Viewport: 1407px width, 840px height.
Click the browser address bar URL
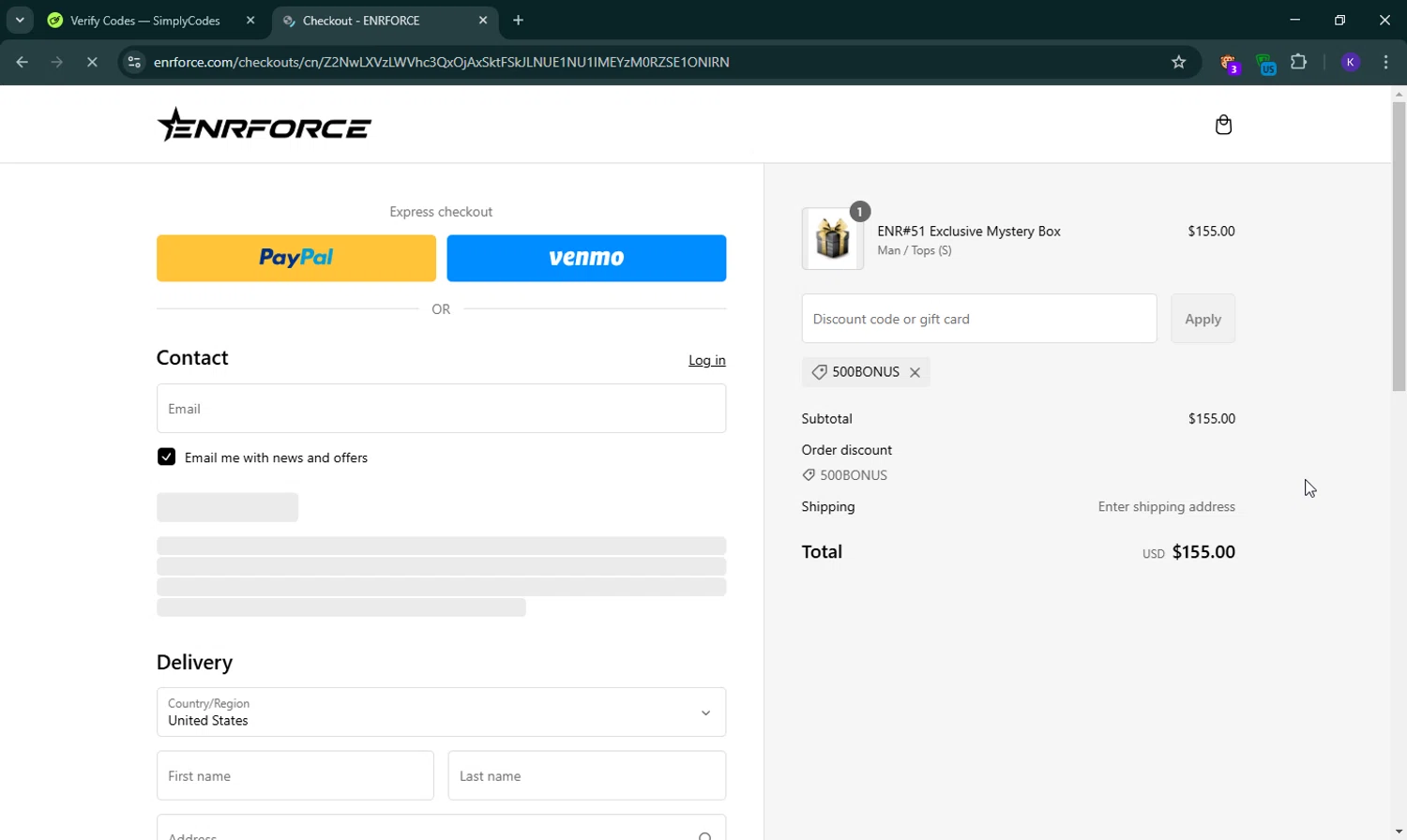coord(441,62)
